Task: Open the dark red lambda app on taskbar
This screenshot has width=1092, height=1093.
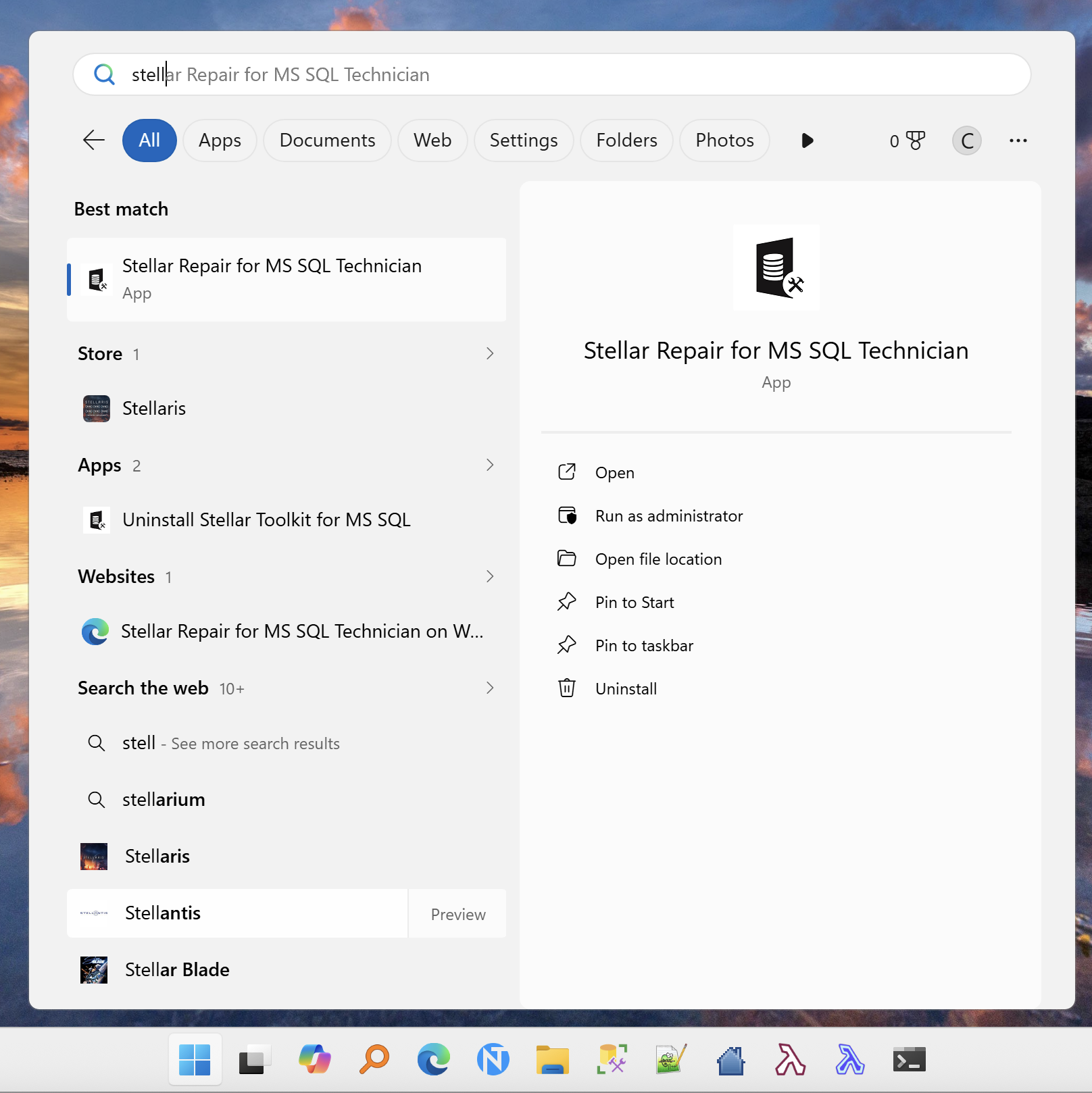Action: click(x=790, y=1059)
